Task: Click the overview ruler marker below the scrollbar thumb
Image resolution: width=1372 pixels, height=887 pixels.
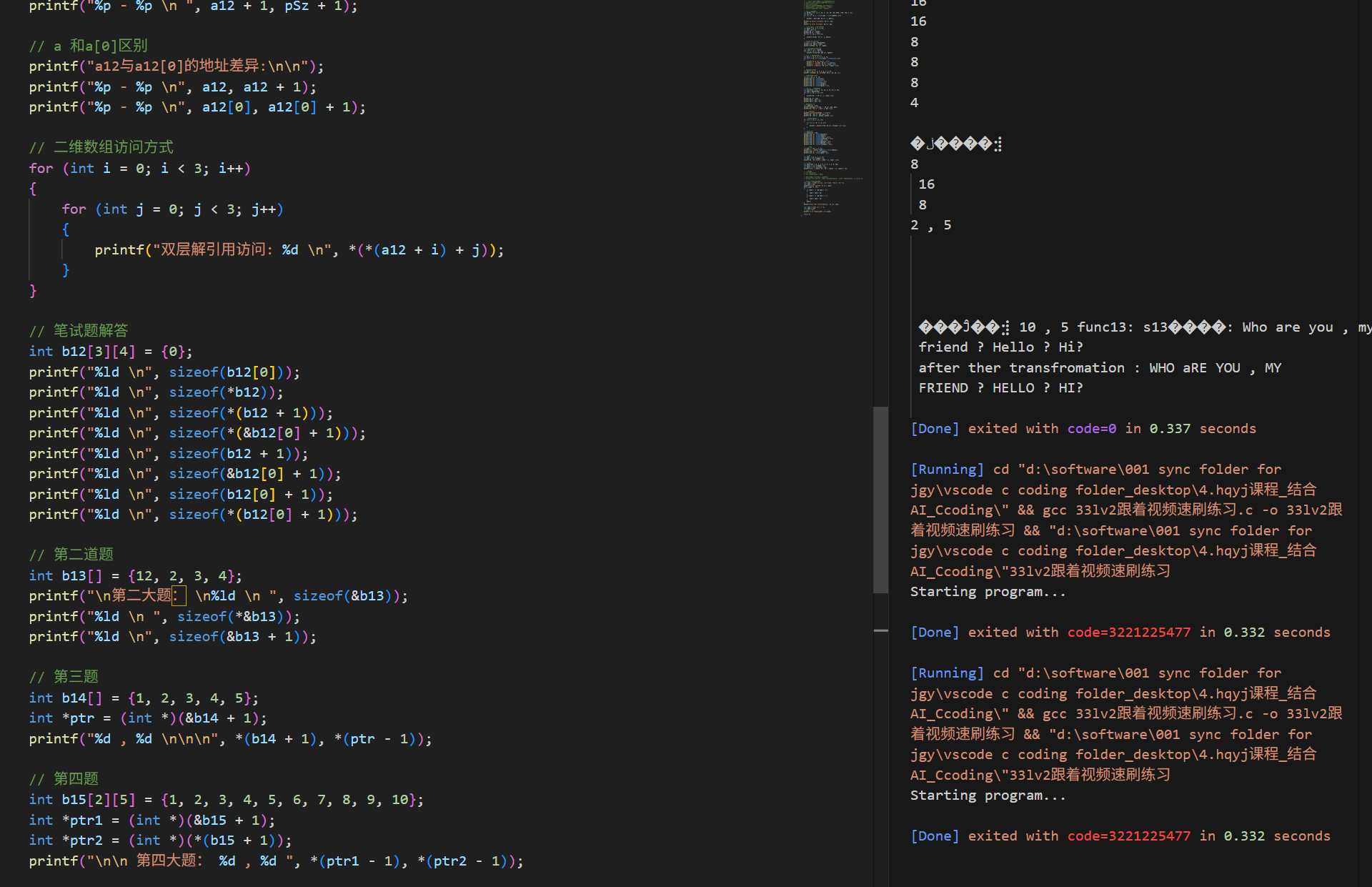Action: click(x=880, y=630)
